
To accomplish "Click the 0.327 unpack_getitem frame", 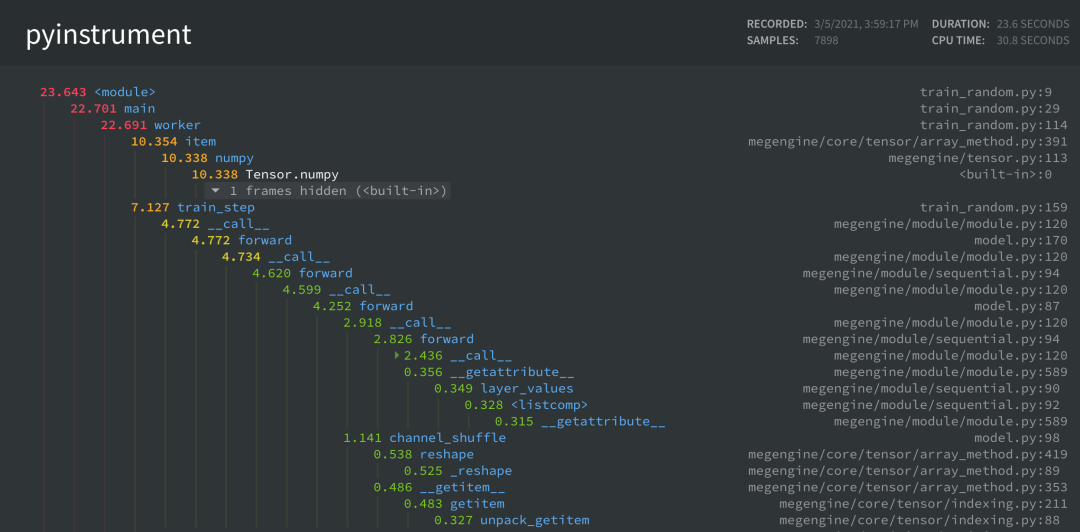I will 512,520.
